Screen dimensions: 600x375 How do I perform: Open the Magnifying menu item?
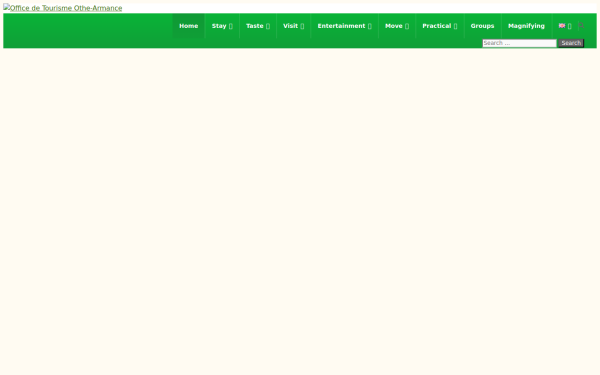pyautogui.click(x=527, y=26)
